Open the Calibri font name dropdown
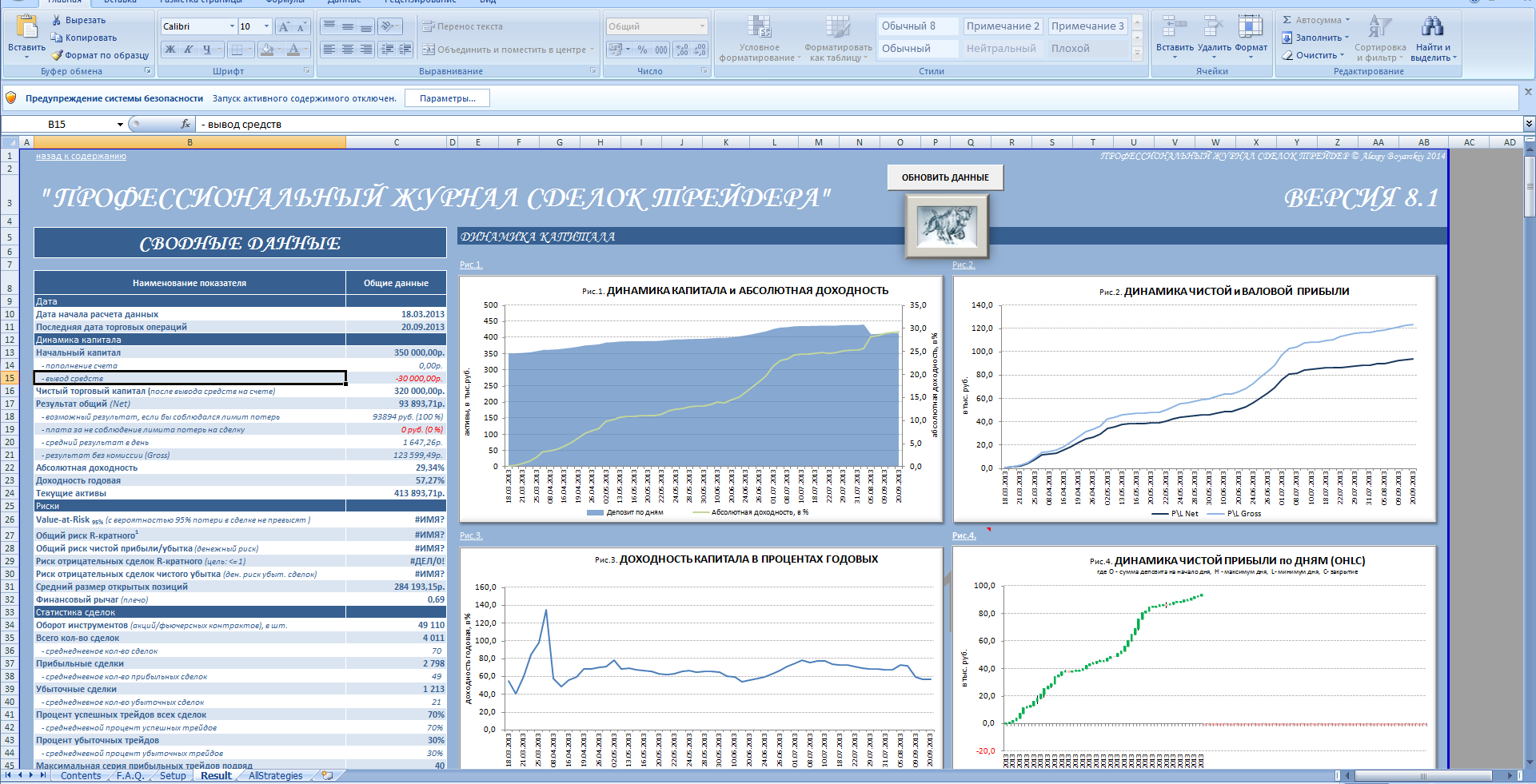 232,26
